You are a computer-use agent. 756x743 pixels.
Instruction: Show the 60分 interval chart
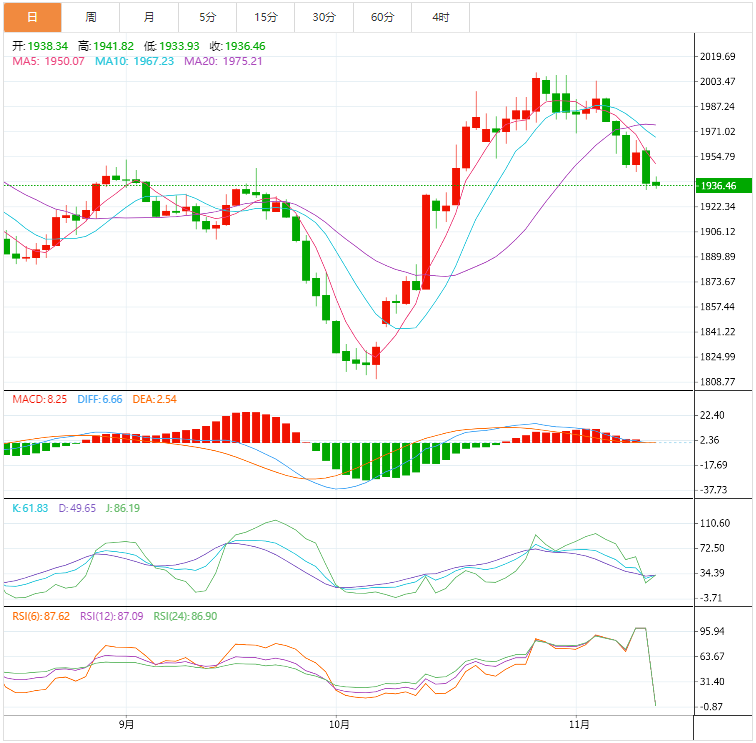pos(382,17)
